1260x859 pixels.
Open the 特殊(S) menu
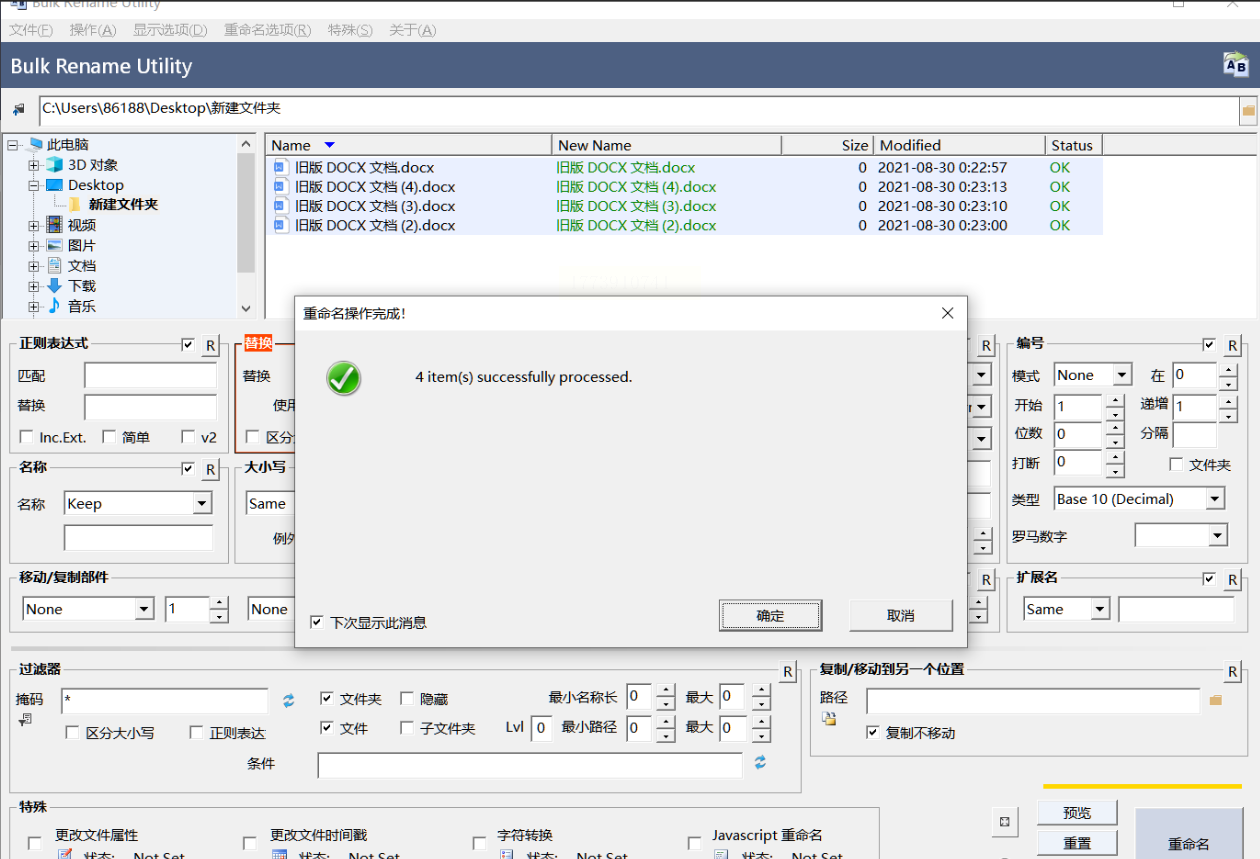point(350,30)
